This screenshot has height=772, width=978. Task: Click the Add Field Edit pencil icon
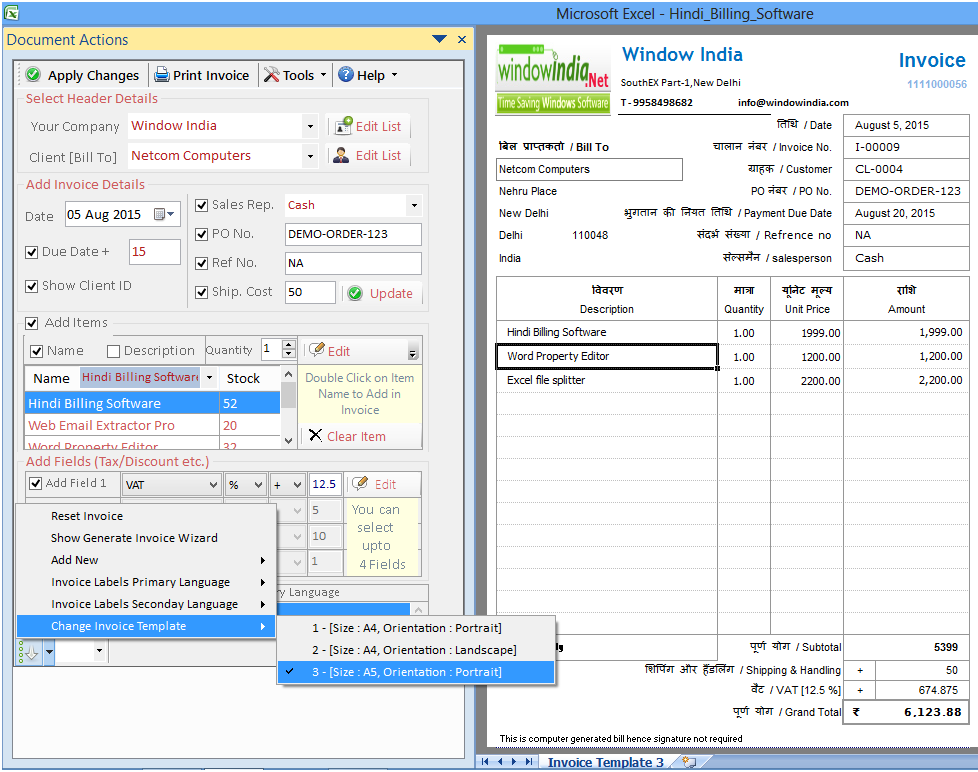(x=359, y=484)
